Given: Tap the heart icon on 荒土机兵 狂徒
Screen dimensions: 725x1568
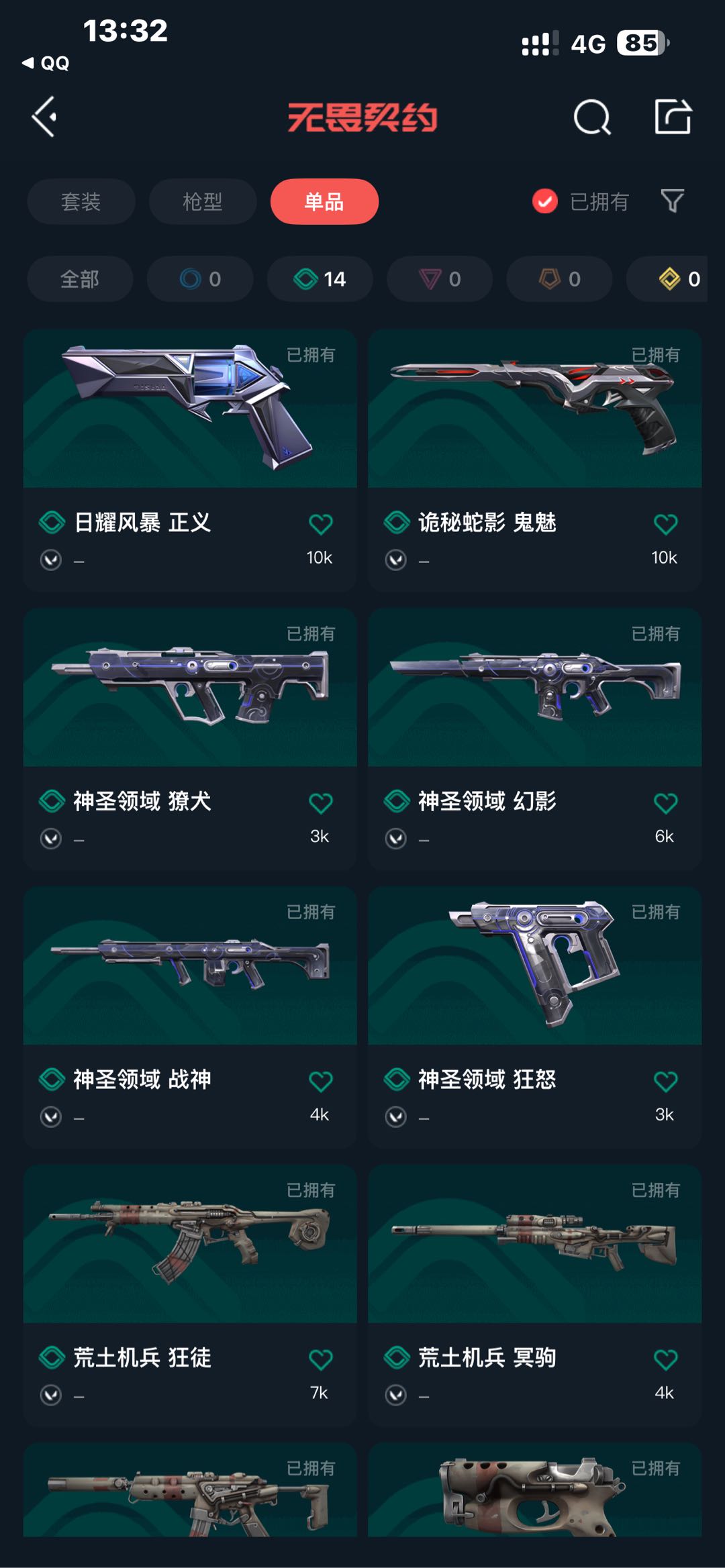Looking at the screenshot, I should click(320, 1359).
